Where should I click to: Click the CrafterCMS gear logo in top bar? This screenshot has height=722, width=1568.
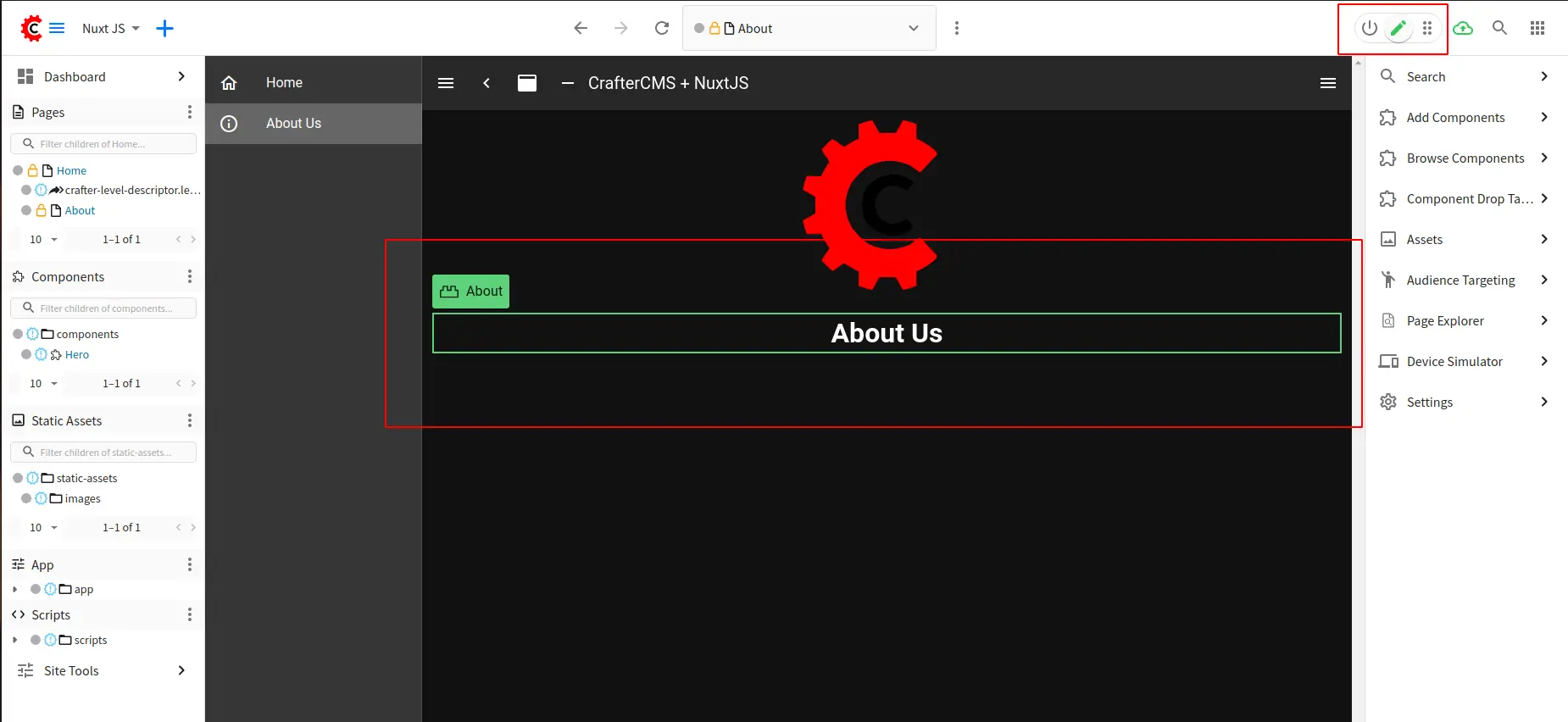(x=31, y=28)
